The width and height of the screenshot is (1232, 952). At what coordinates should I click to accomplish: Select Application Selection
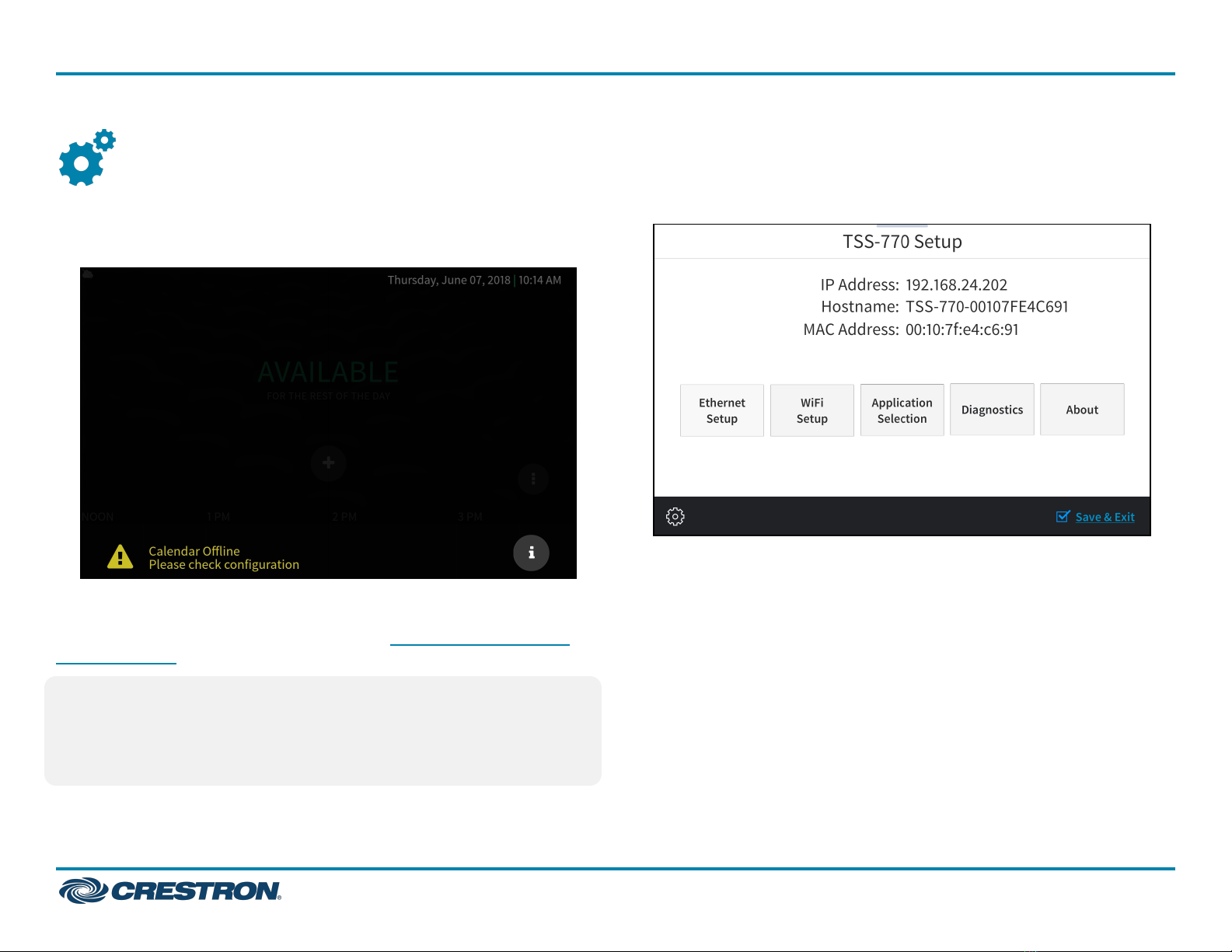[x=902, y=410]
